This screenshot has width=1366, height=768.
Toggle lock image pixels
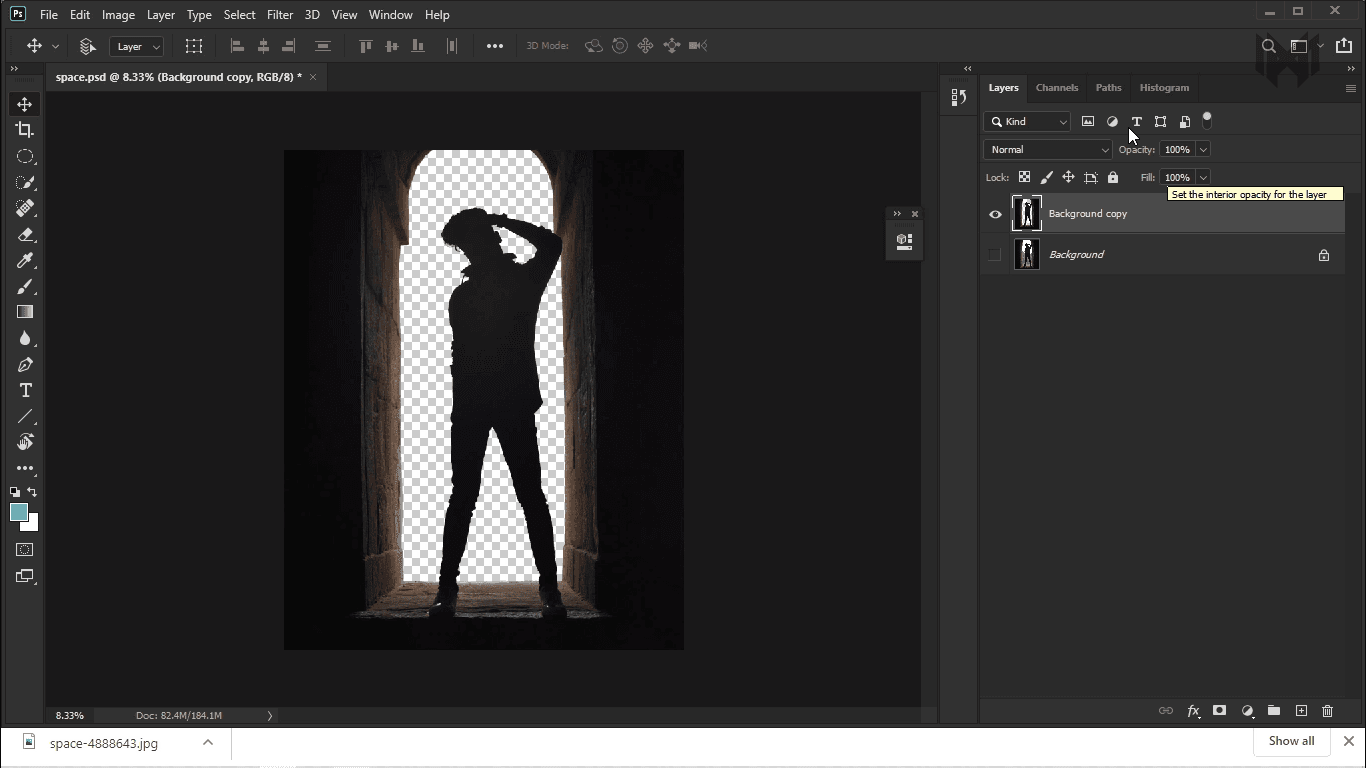pyautogui.click(x=1046, y=177)
